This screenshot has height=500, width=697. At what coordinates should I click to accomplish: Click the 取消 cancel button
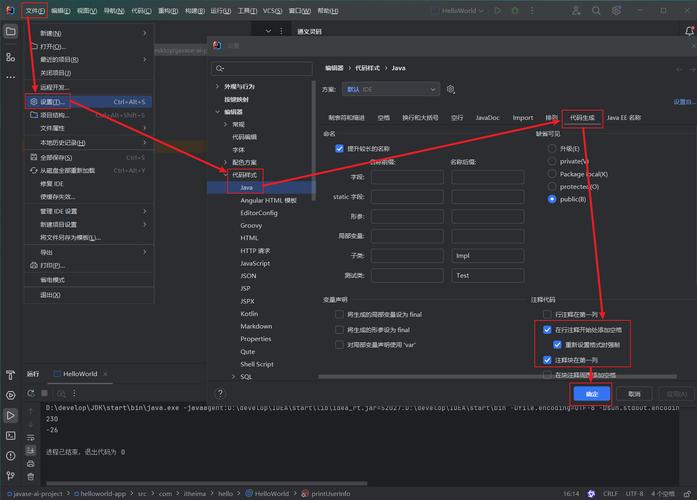point(634,394)
